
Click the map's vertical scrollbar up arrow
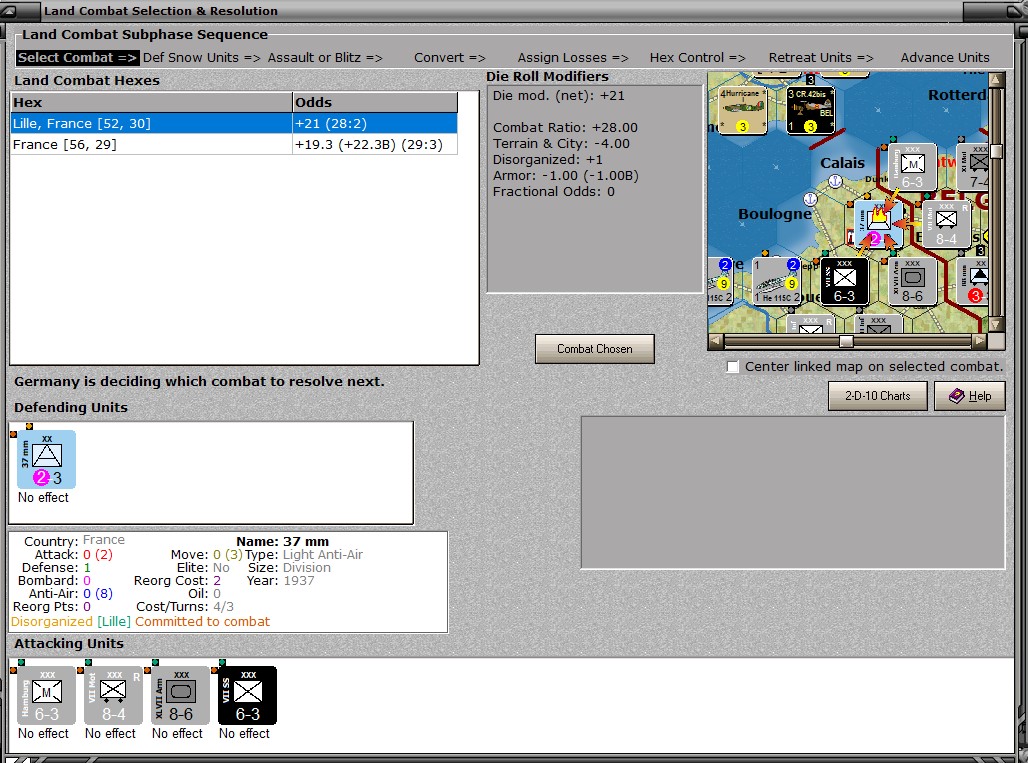[x=997, y=80]
